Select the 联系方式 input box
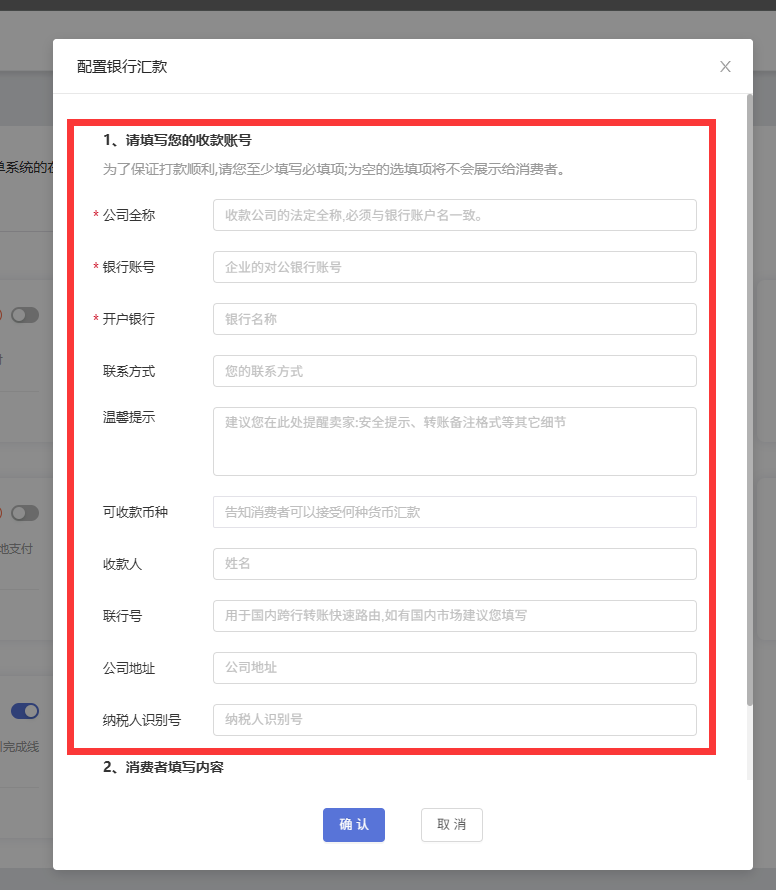 point(455,371)
